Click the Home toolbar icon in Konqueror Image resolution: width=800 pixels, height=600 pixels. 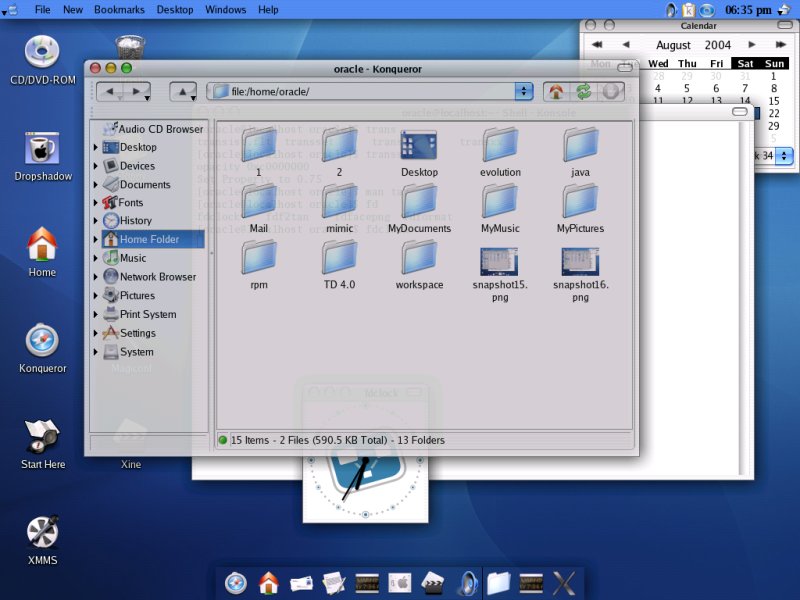556,92
